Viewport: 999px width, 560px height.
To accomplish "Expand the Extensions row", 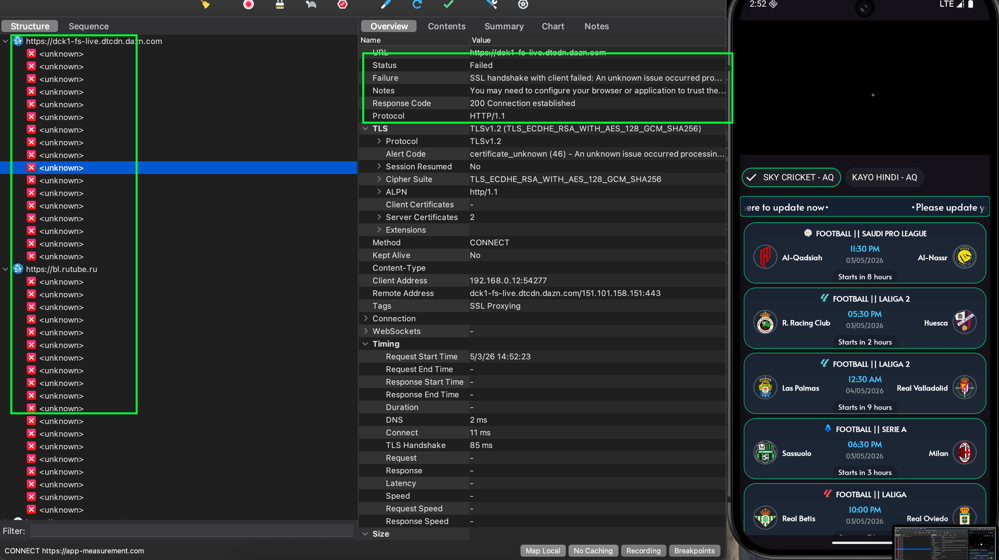I will tap(379, 230).
